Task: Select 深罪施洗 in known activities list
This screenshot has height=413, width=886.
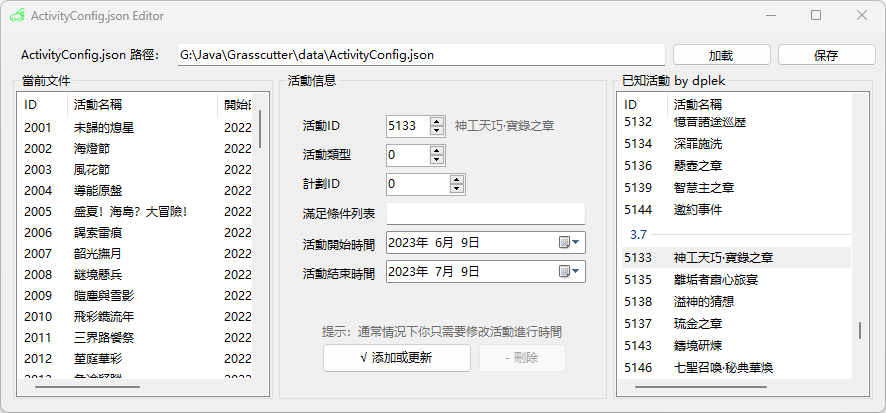Action: click(x=698, y=143)
